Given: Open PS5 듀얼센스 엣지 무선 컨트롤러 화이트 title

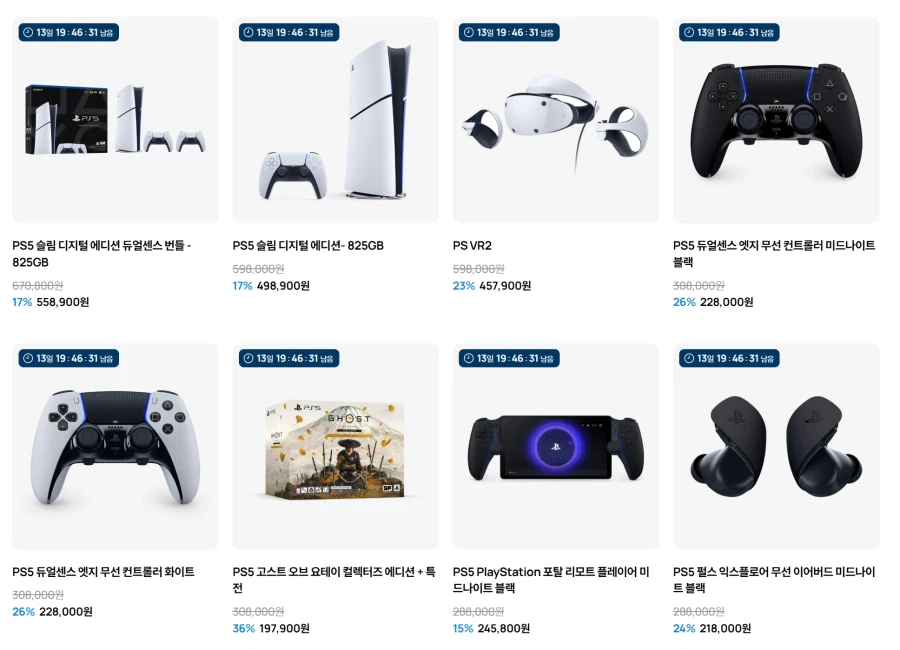Looking at the screenshot, I should coord(103,572).
